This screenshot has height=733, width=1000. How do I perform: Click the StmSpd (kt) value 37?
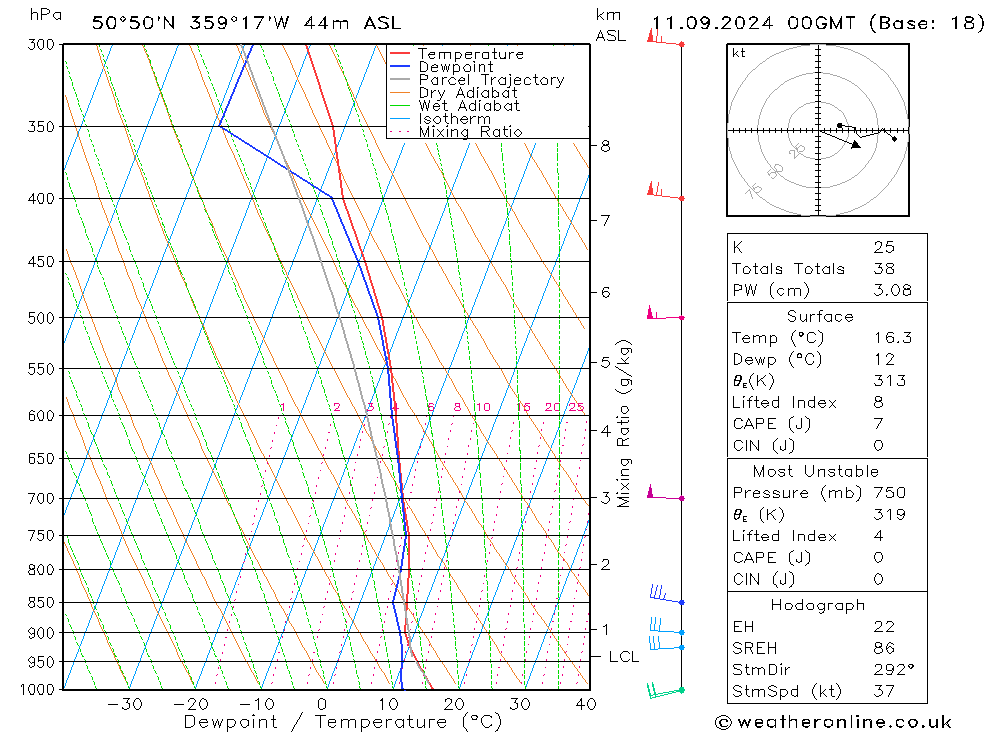coord(884,691)
